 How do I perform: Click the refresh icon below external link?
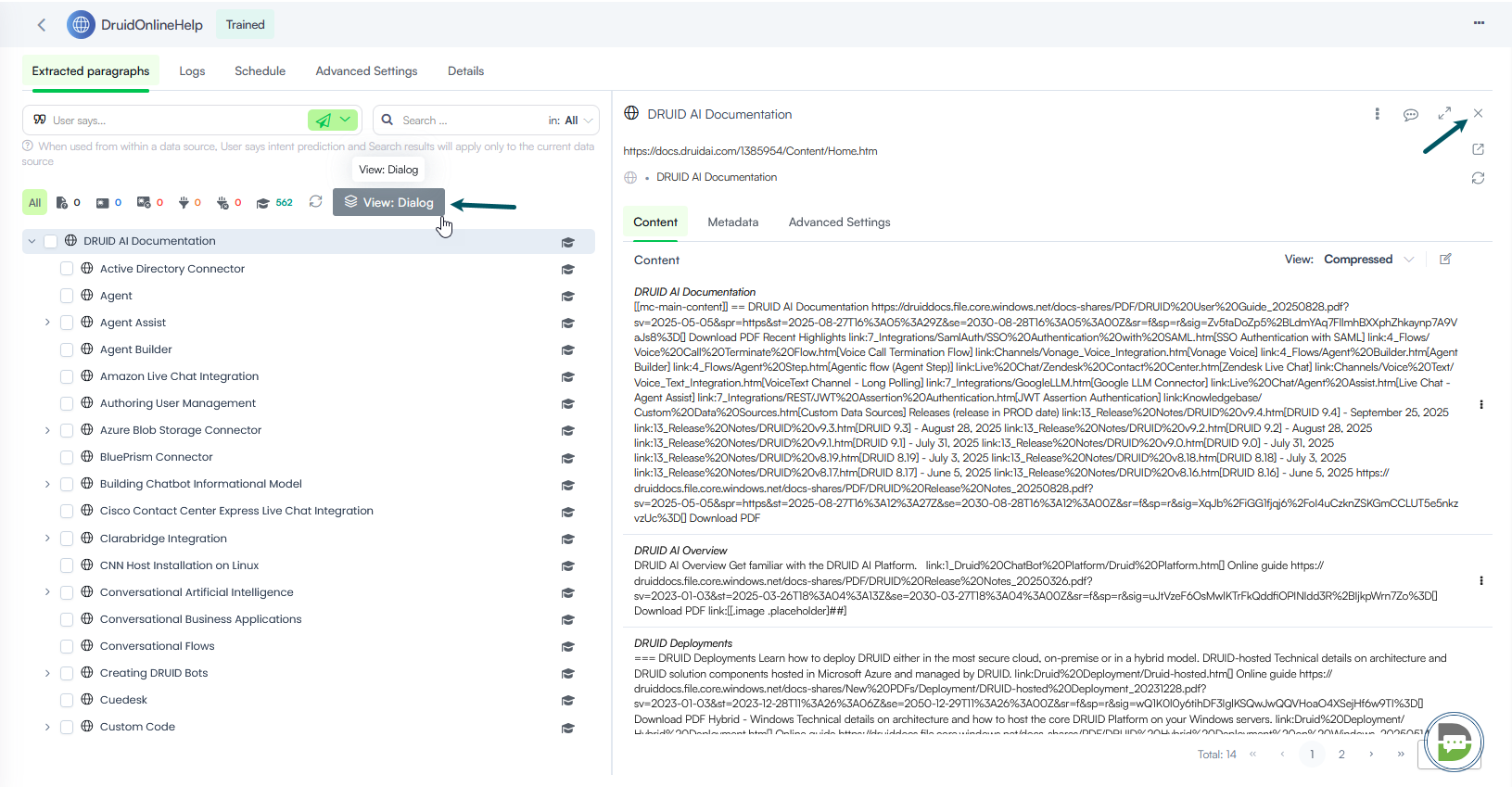click(x=1478, y=178)
